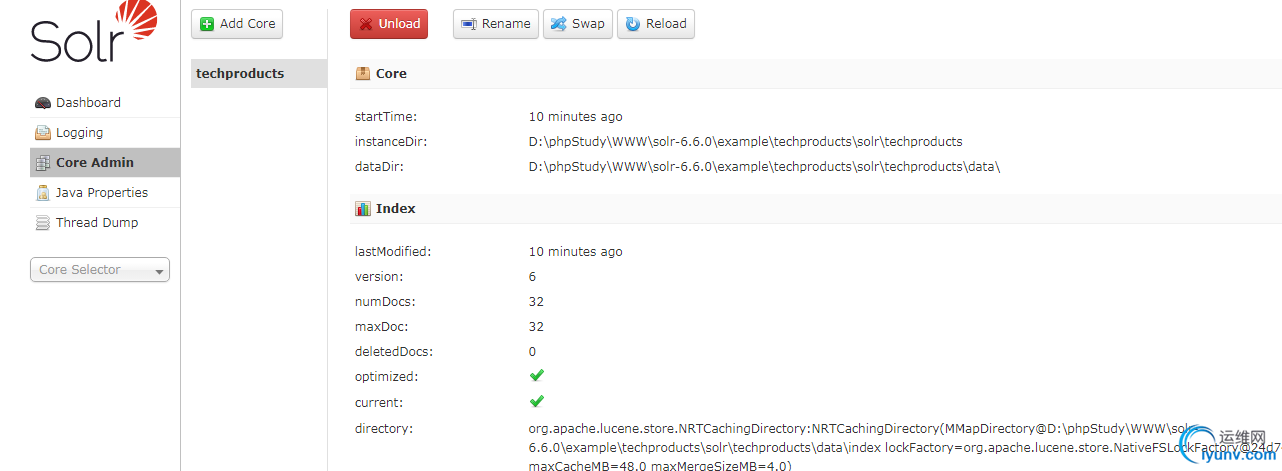Click the Swap arrows icon
The width and height of the screenshot is (1282, 471).
tap(558, 24)
